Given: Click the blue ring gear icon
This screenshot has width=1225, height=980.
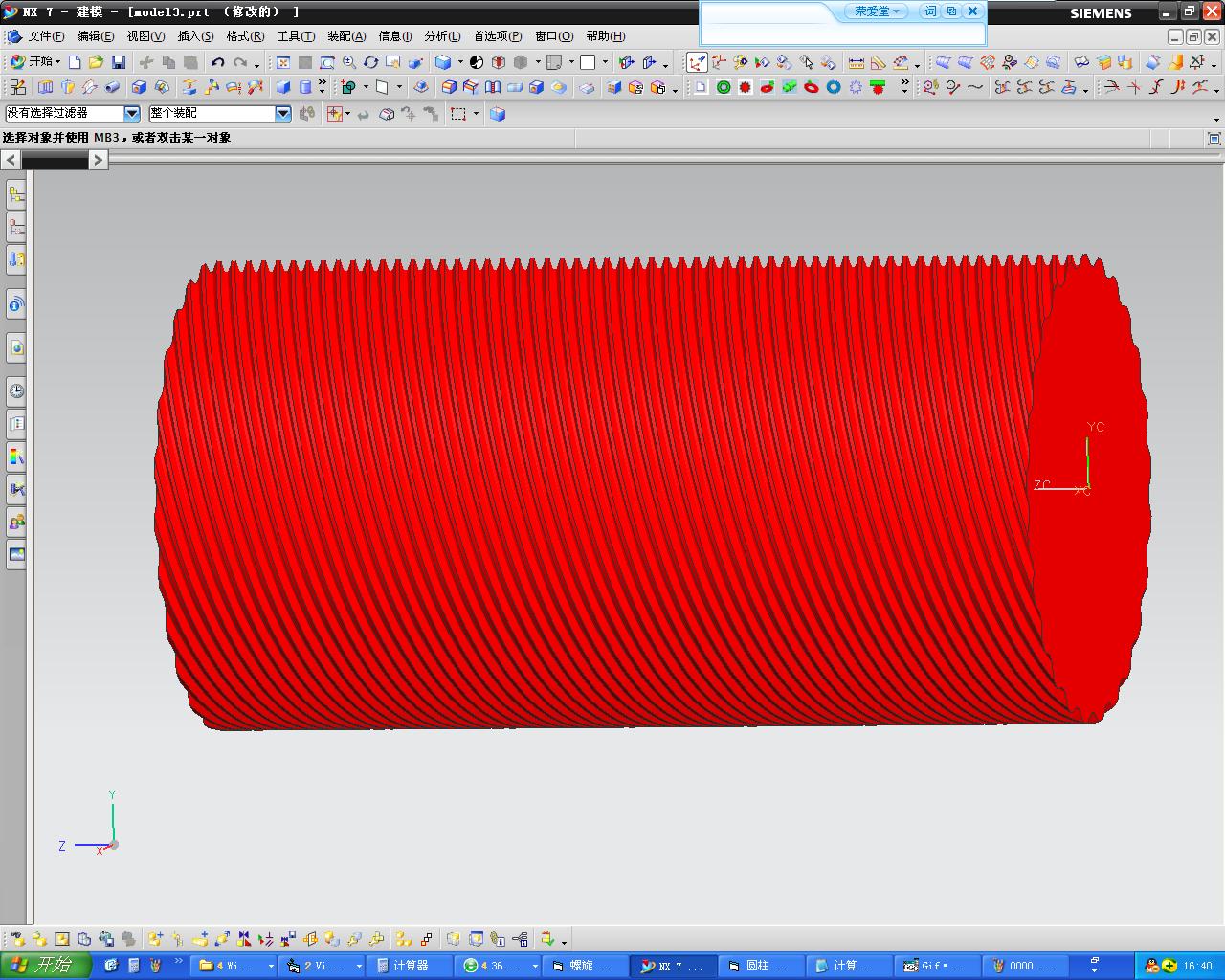Looking at the screenshot, I should click(834, 87).
